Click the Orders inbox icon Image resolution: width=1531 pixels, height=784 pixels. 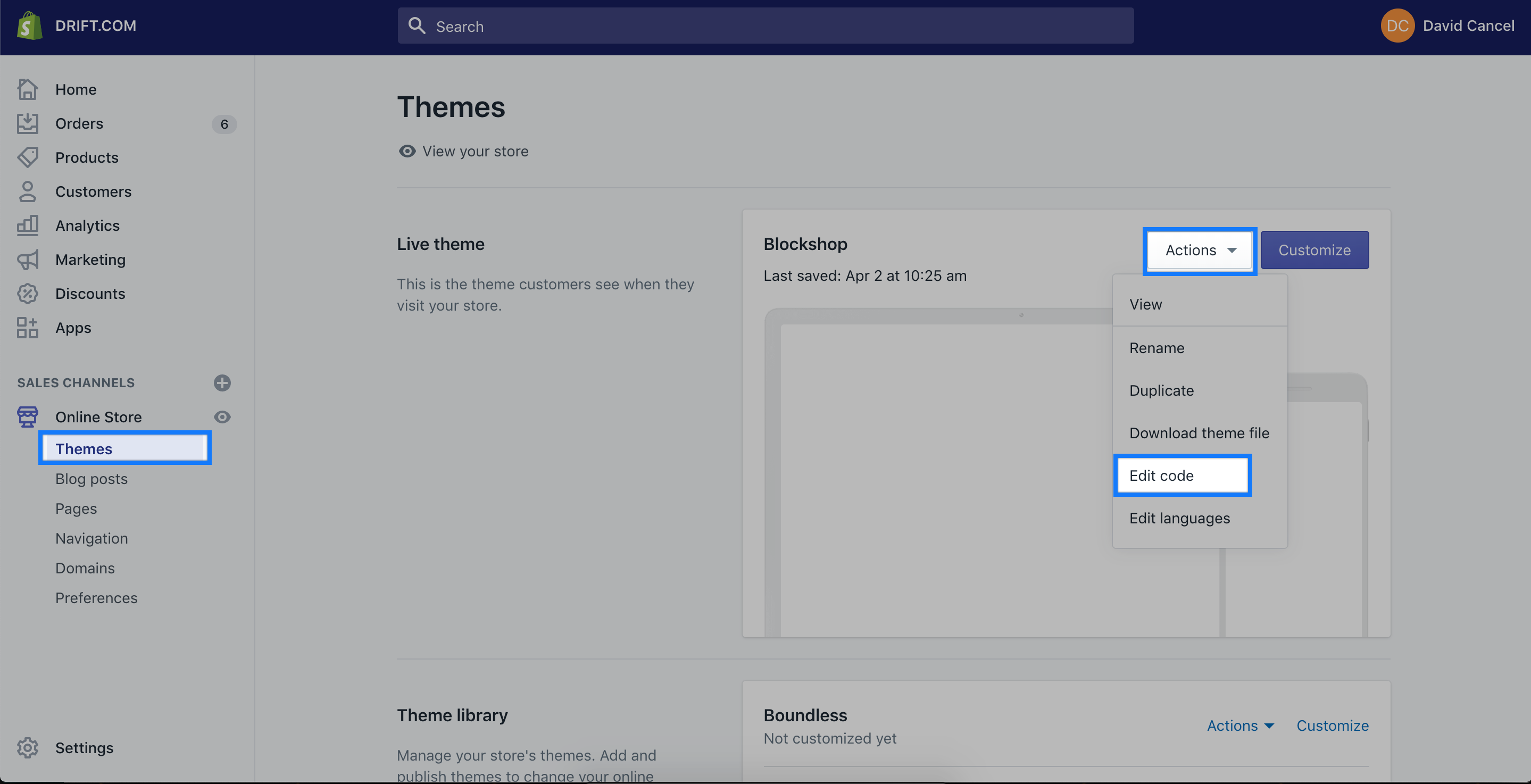27,123
